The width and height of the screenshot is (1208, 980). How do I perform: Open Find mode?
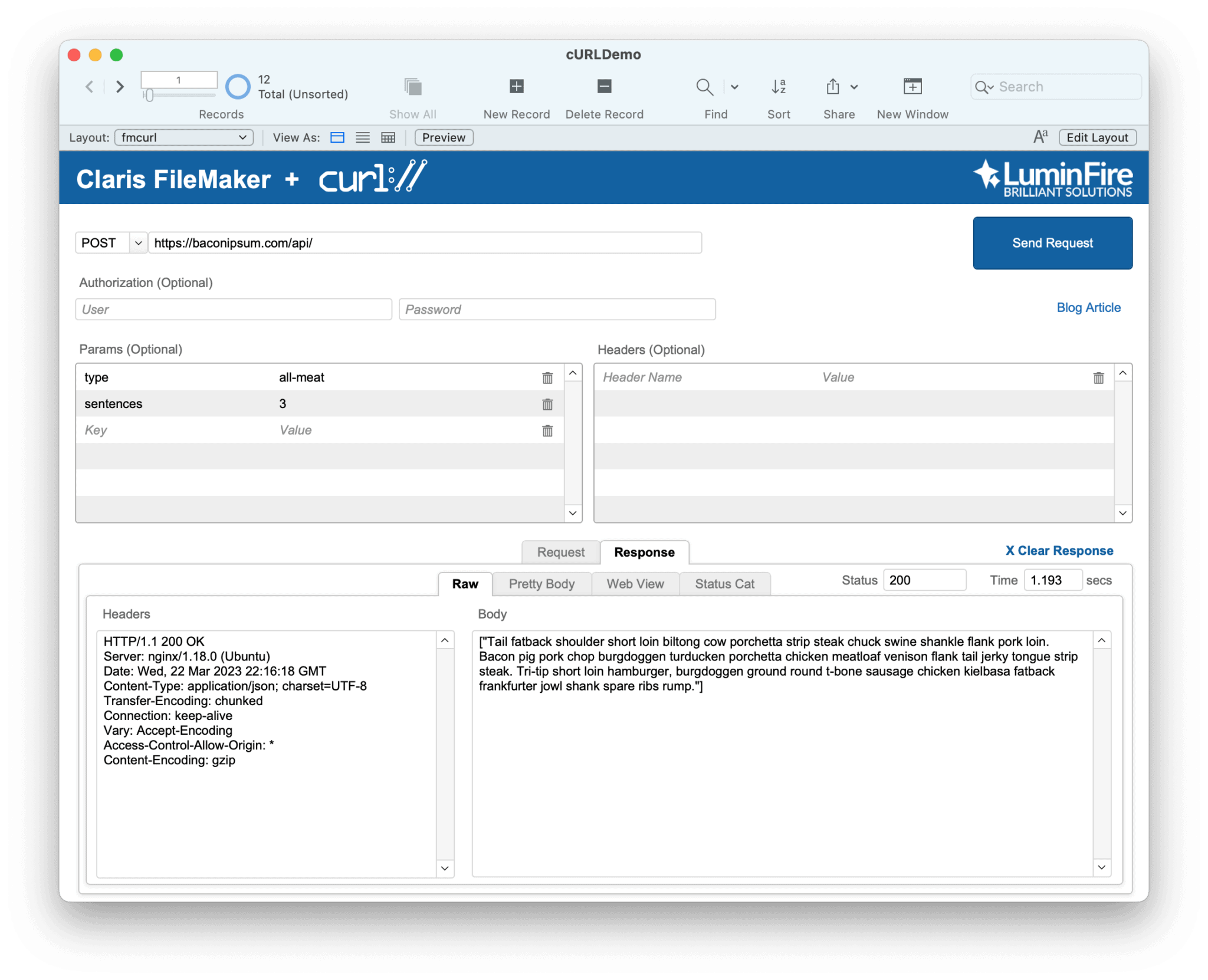click(x=704, y=87)
